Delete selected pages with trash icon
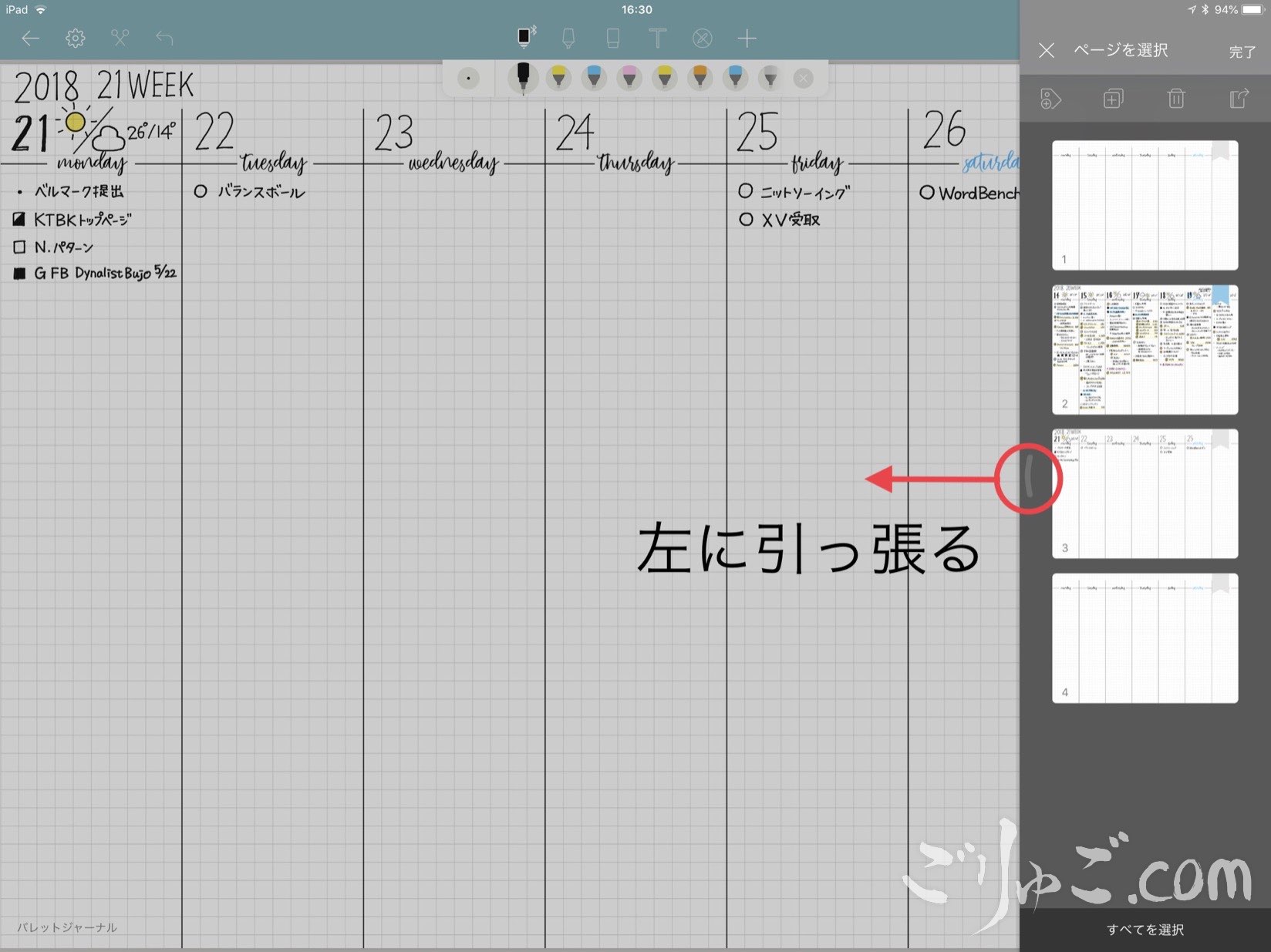 point(1175,99)
